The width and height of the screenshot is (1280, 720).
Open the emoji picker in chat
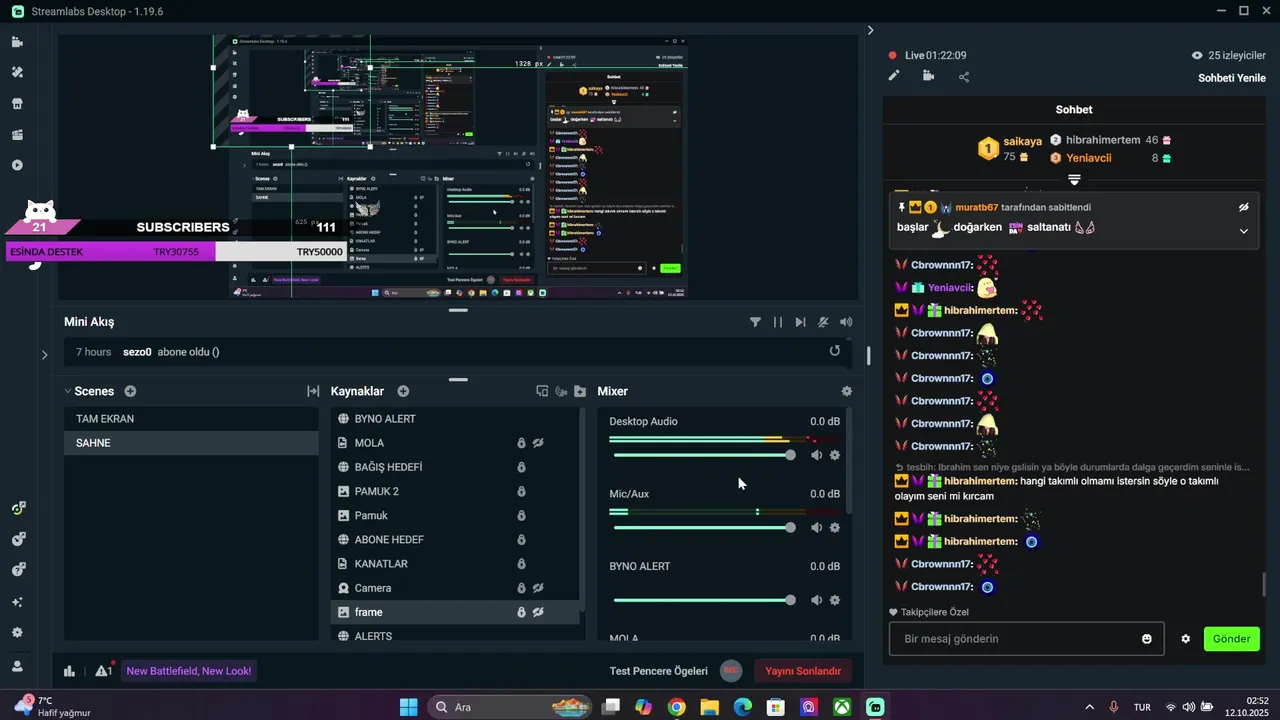pos(1147,639)
